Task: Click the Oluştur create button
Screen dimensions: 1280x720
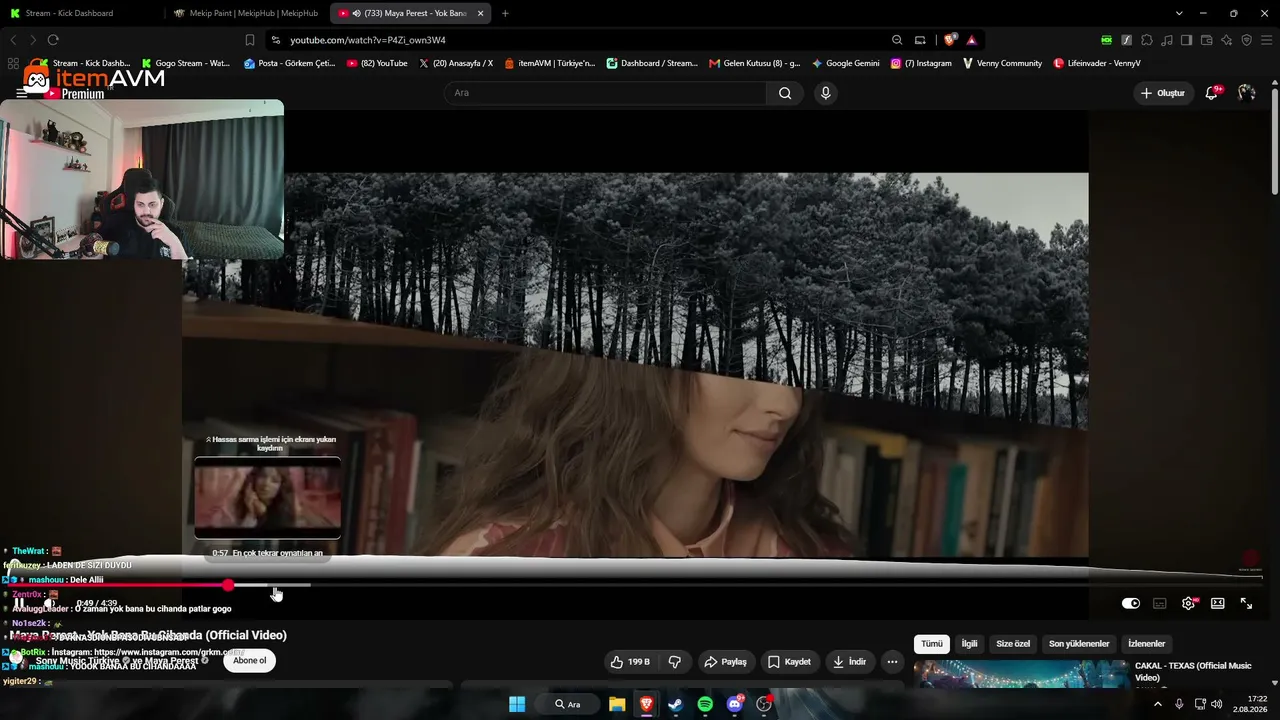Action: point(1163,93)
